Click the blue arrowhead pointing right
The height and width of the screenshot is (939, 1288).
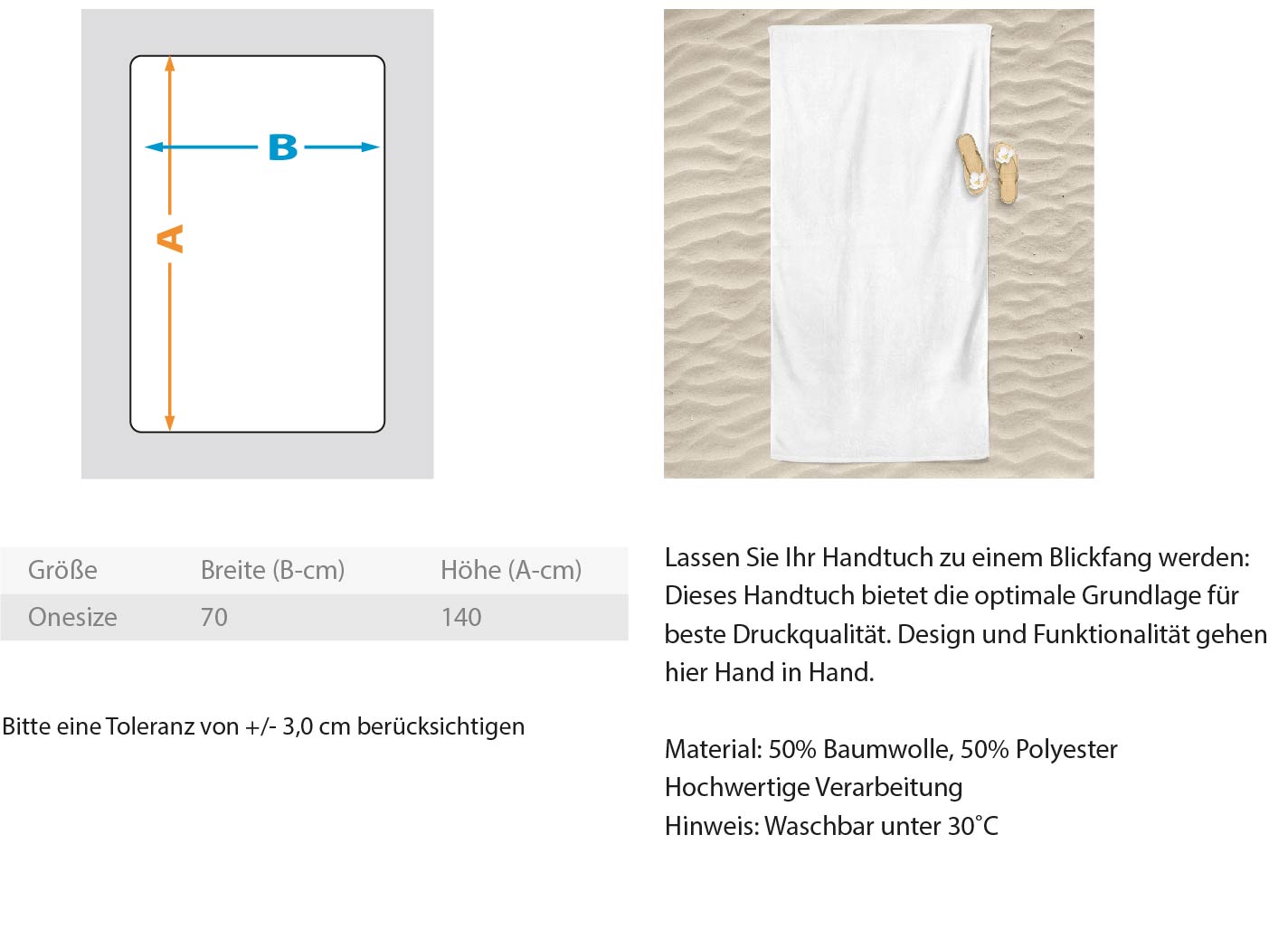[370, 147]
